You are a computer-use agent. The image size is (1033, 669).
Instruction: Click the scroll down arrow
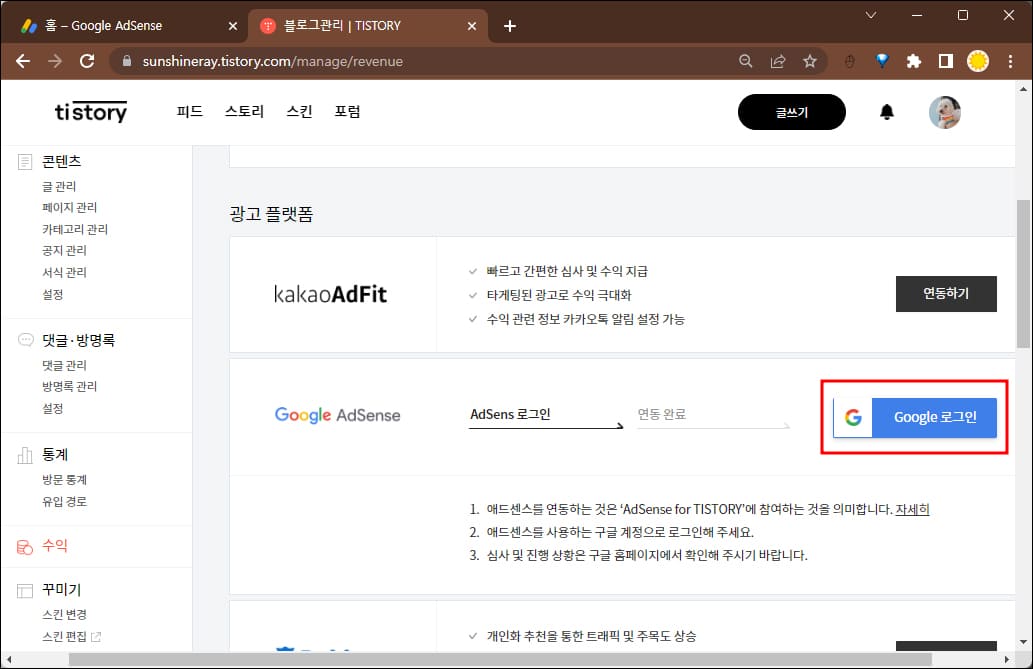1023,642
